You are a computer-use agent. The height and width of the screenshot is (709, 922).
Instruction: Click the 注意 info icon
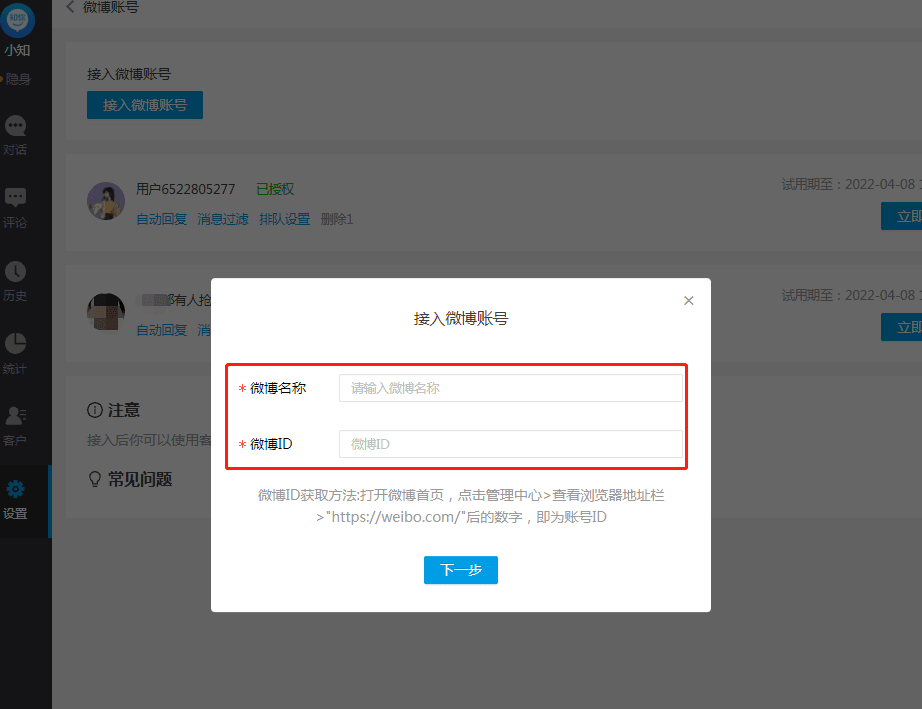click(95, 410)
